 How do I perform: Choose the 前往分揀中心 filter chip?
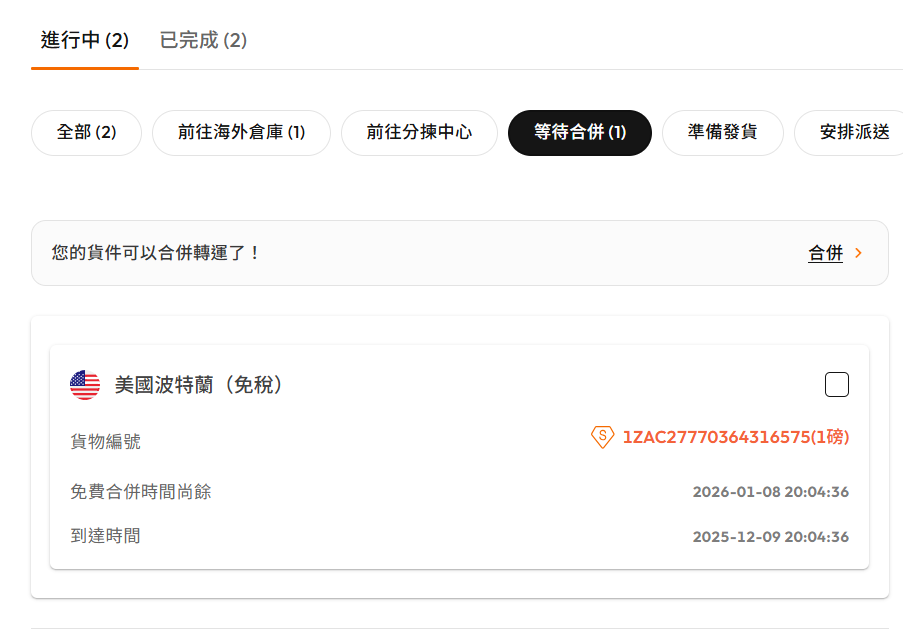tap(419, 132)
